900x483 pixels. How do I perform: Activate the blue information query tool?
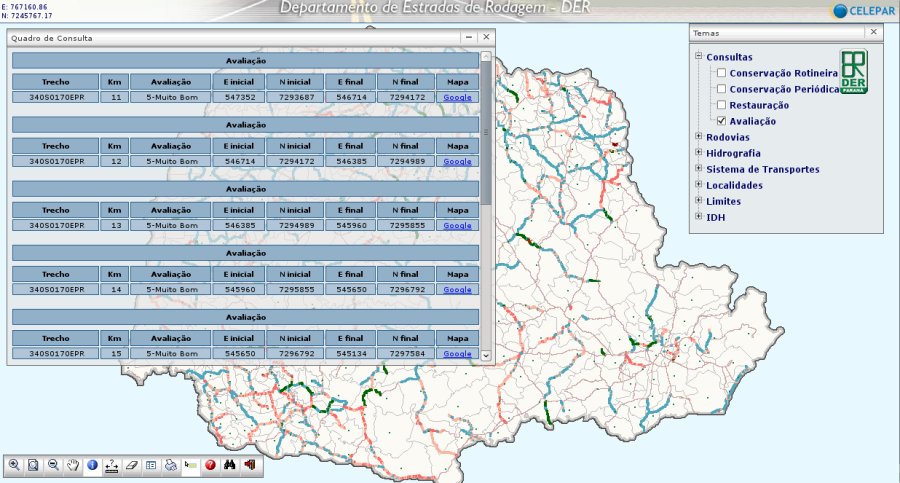click(x=92, y=465)
